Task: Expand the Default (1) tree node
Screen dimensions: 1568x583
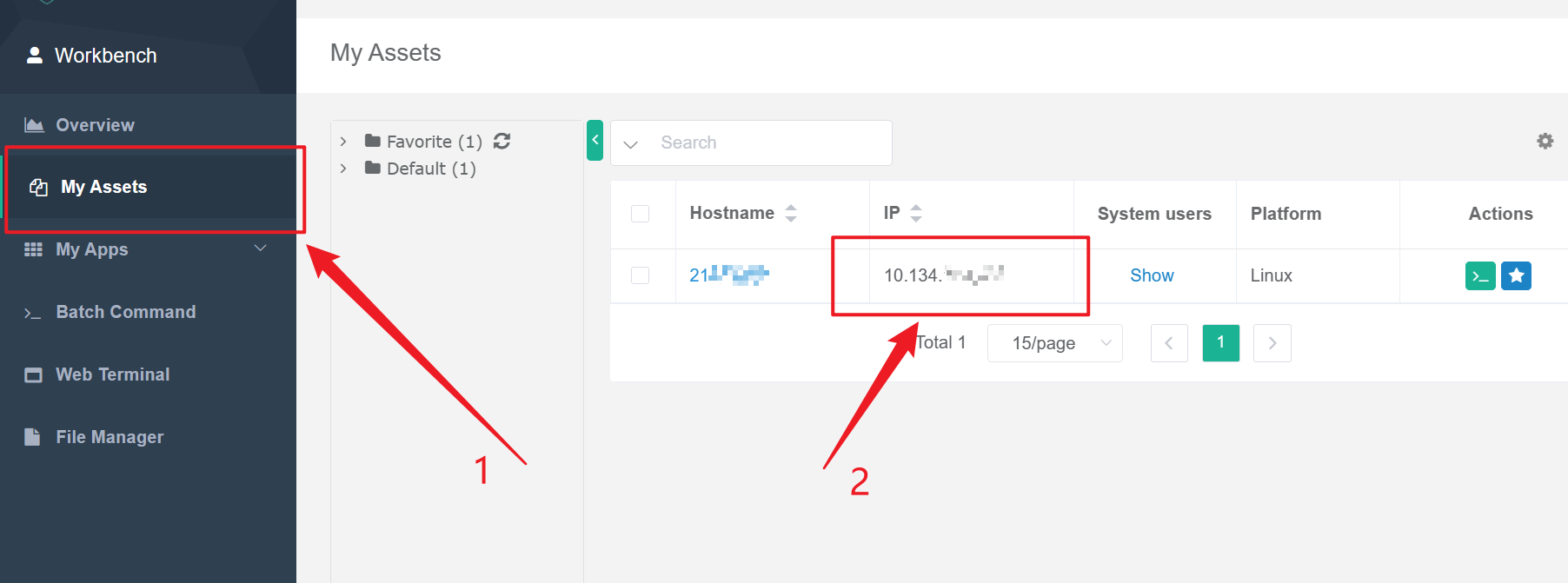Action: 343,169
